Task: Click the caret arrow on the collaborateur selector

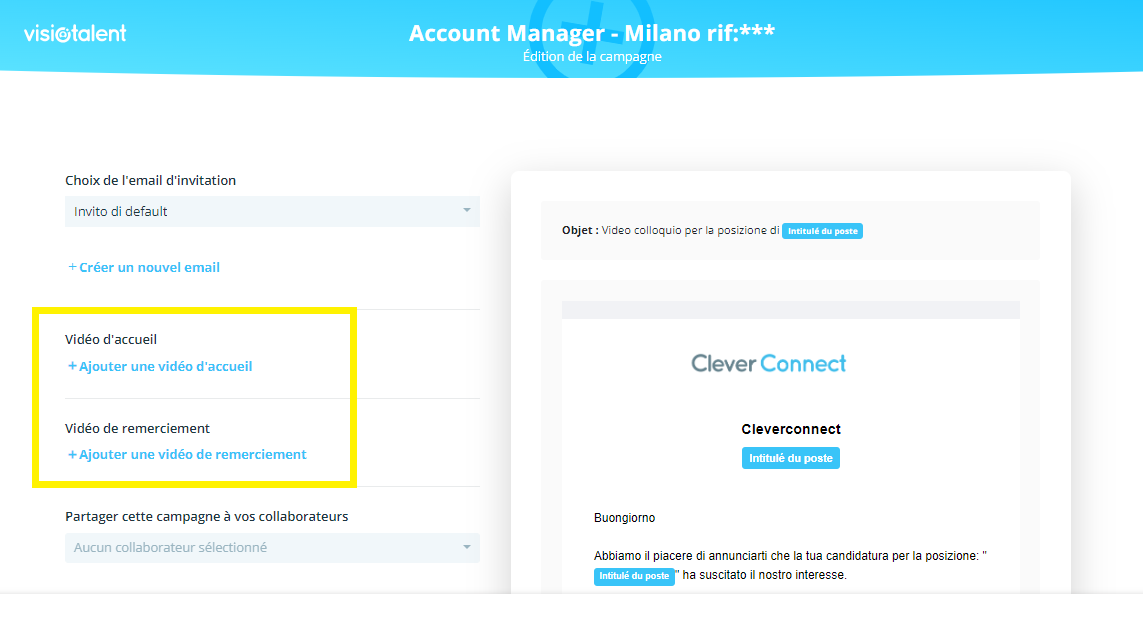Action: point(466,548)
